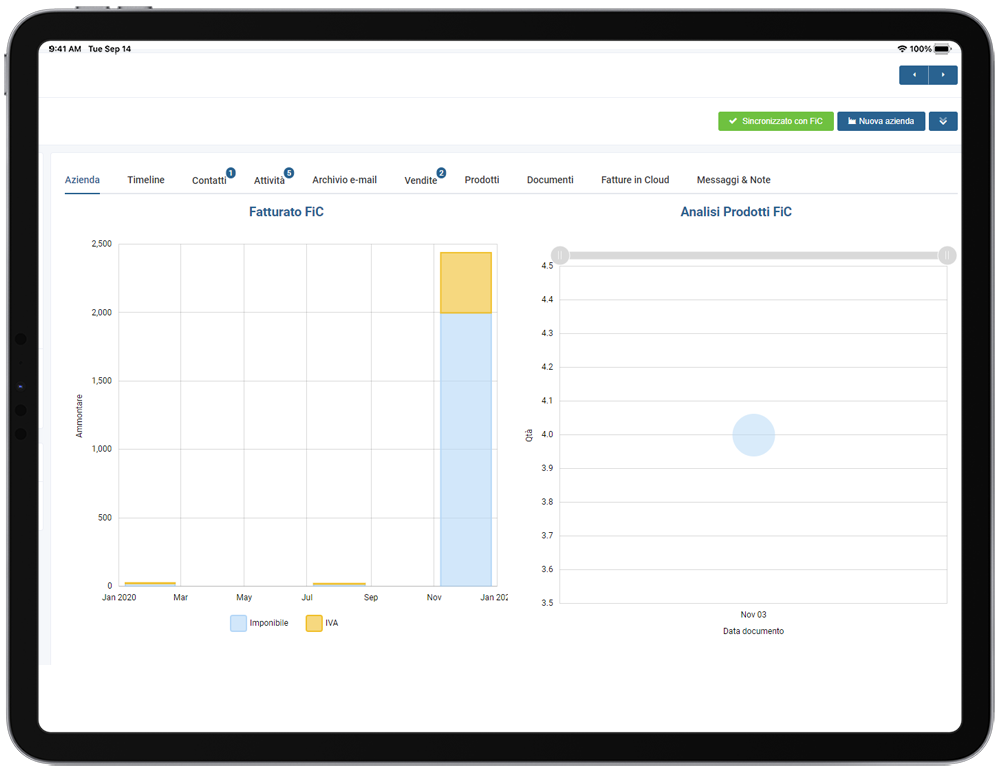Click the previous record arrow icon
The image size is (1000, 773).
point(914,75)
